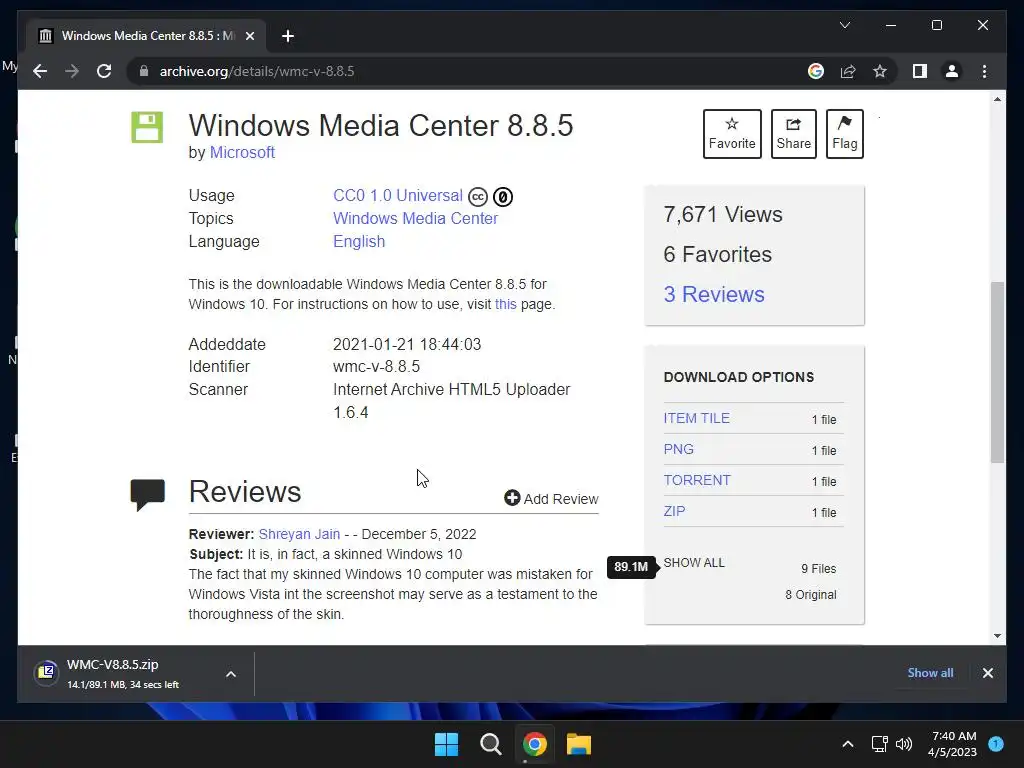Open the 3 Reviews link
Image resolution: width=1024 pixels, height=768 pixels.
(714, 294)
